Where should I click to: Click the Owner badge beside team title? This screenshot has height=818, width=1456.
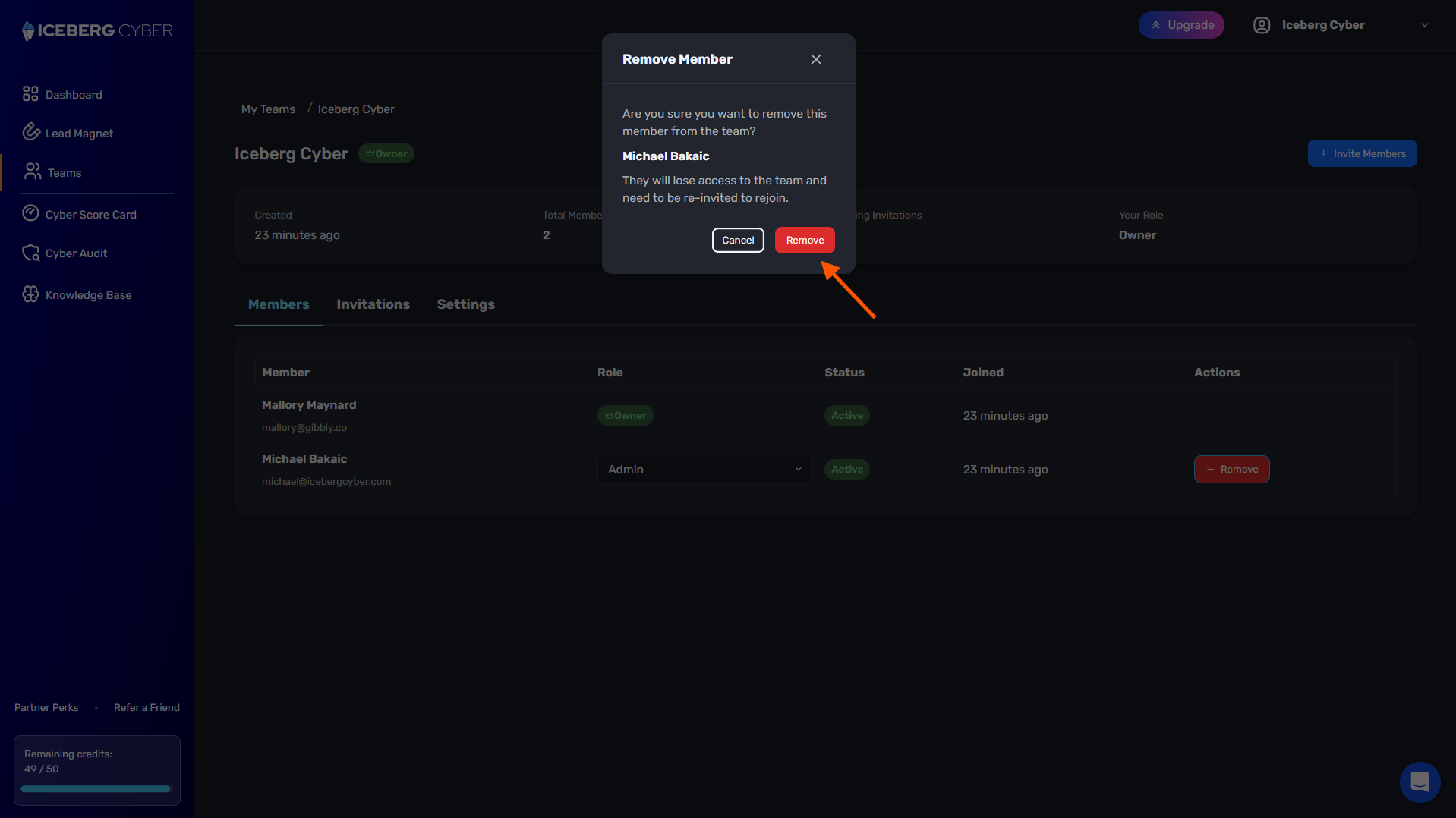(386, 153)
